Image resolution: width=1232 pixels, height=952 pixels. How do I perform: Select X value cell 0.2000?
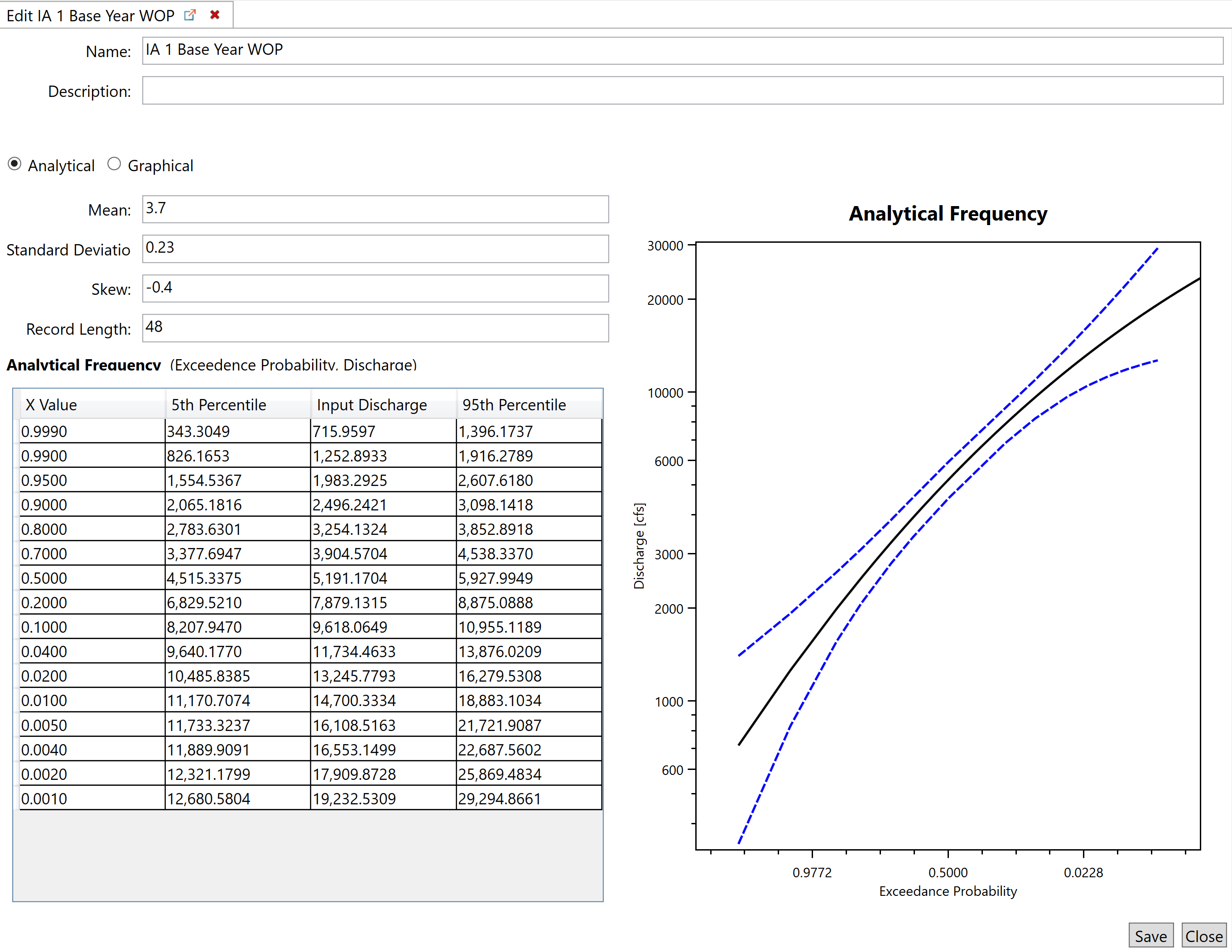pos(92,603)
